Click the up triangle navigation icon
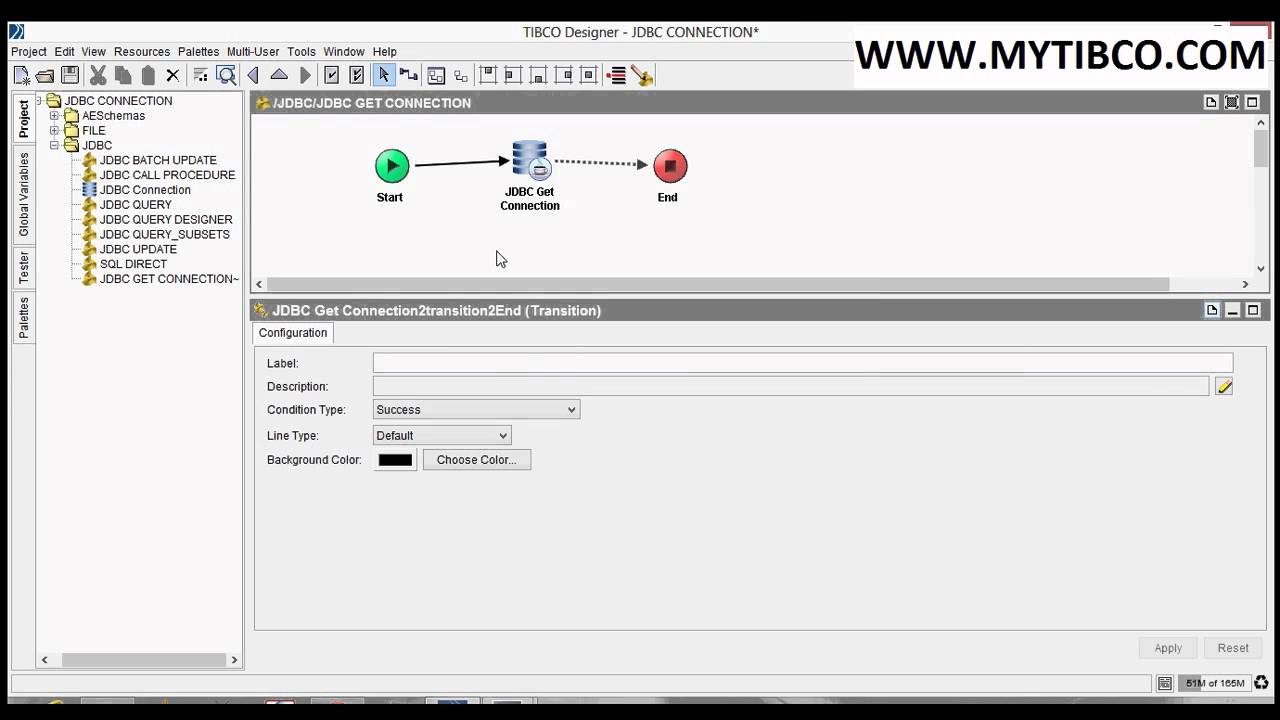 (x=279, y=75)
